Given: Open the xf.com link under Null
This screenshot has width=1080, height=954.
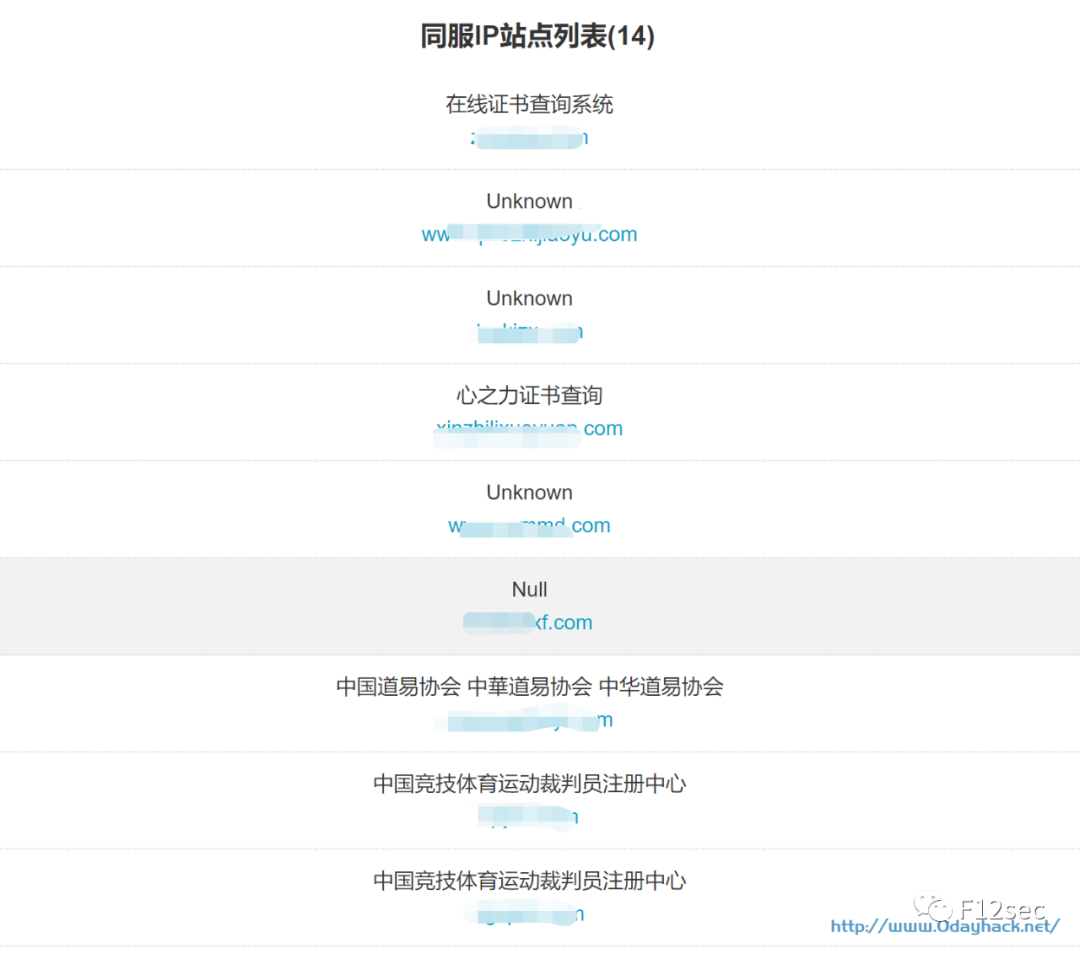Looking at the screenshot, I should (528, 623).
